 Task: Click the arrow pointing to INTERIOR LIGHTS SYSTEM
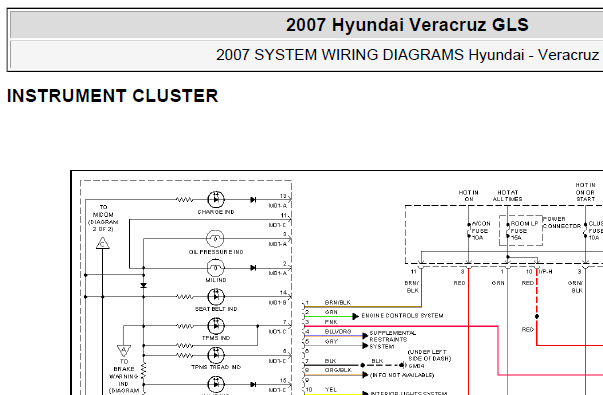tap(365, 393)
